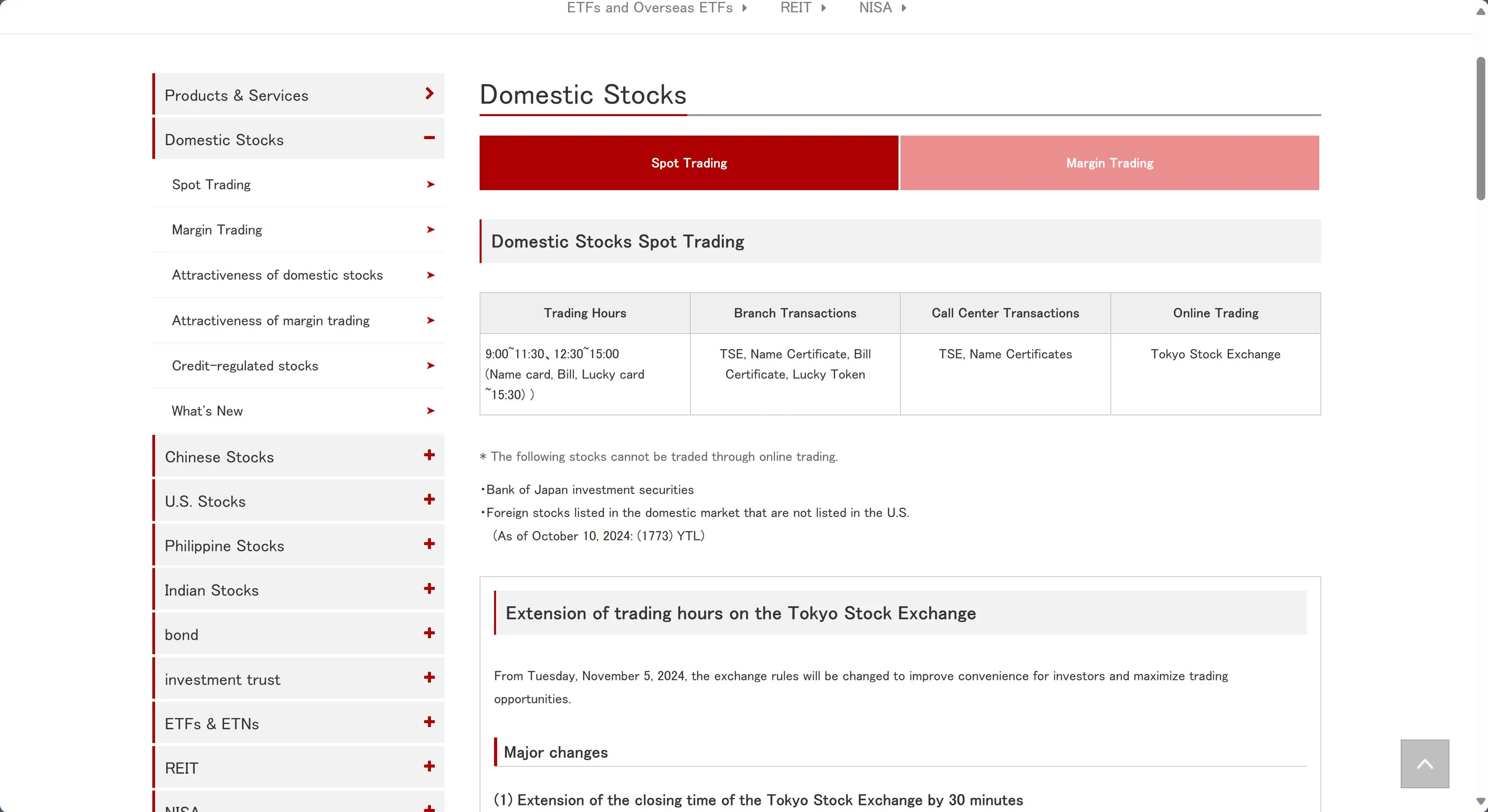Open the ETFs and Overseas ETFs top link

(649, 7)
